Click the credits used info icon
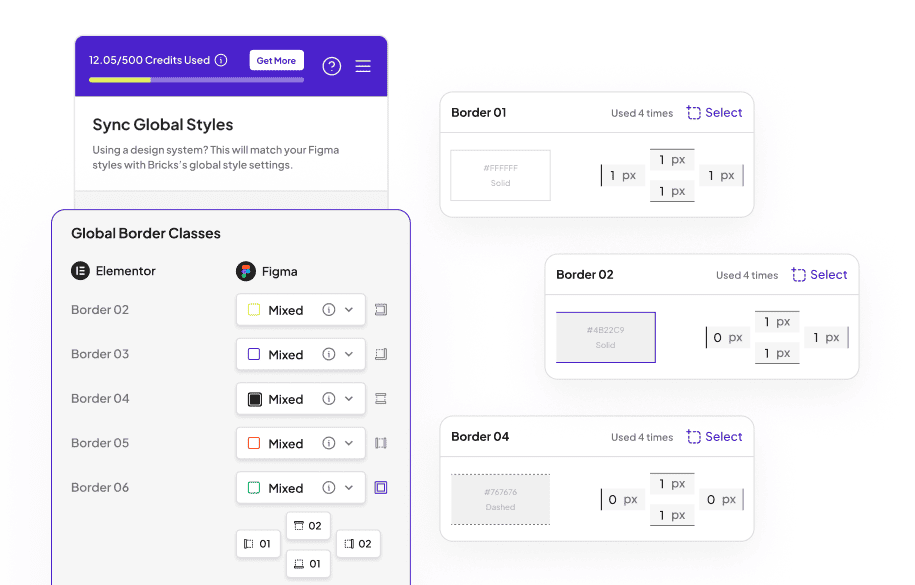Screen dimensions: 915x585 click(221, 60)
